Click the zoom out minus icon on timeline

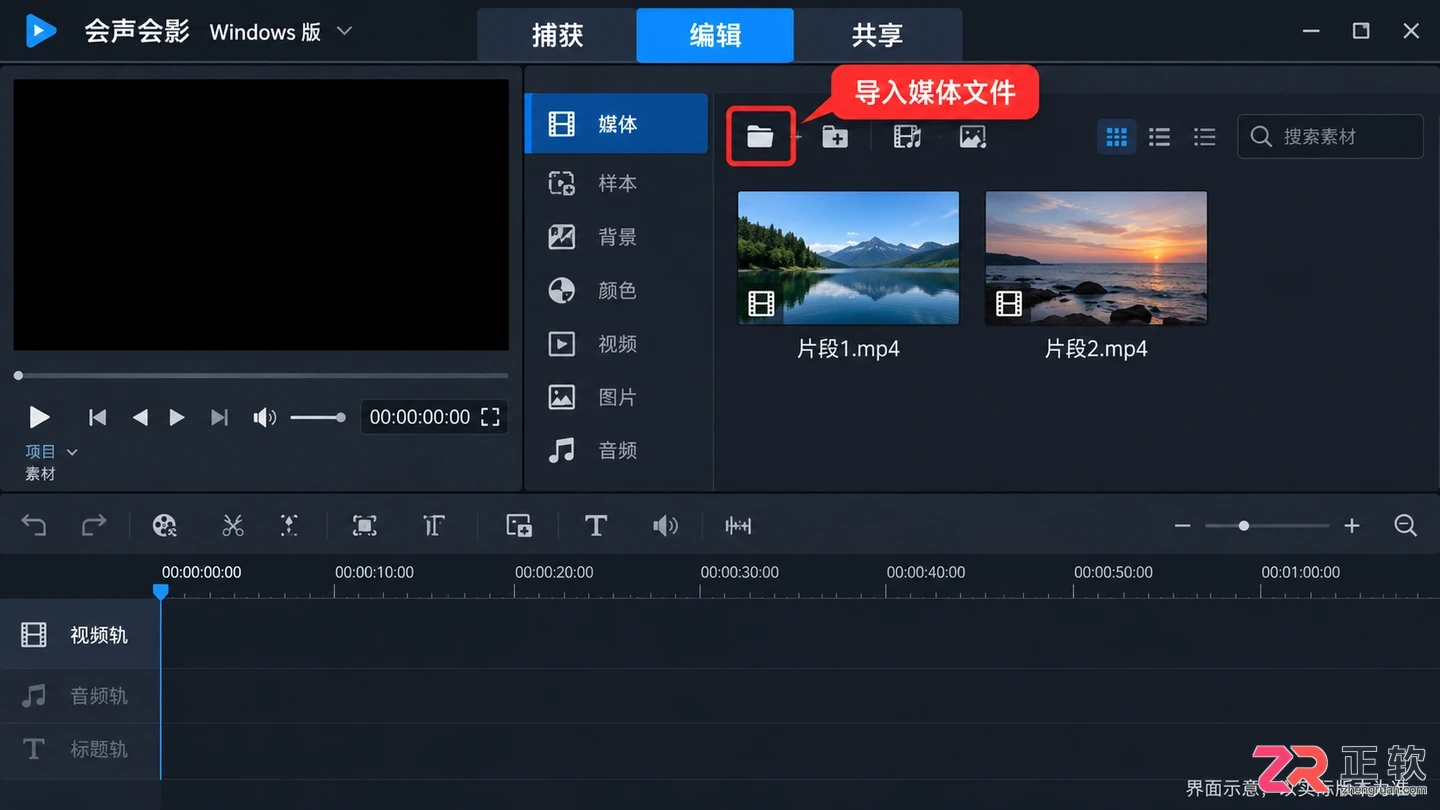[1182, 526]
